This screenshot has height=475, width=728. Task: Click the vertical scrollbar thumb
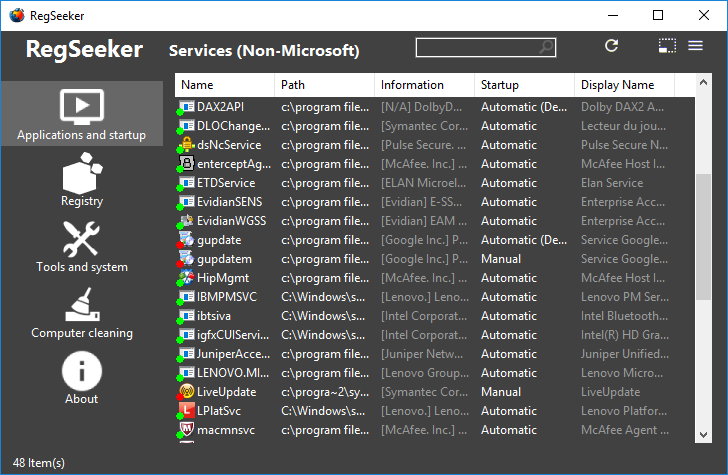tap(703, 237)
